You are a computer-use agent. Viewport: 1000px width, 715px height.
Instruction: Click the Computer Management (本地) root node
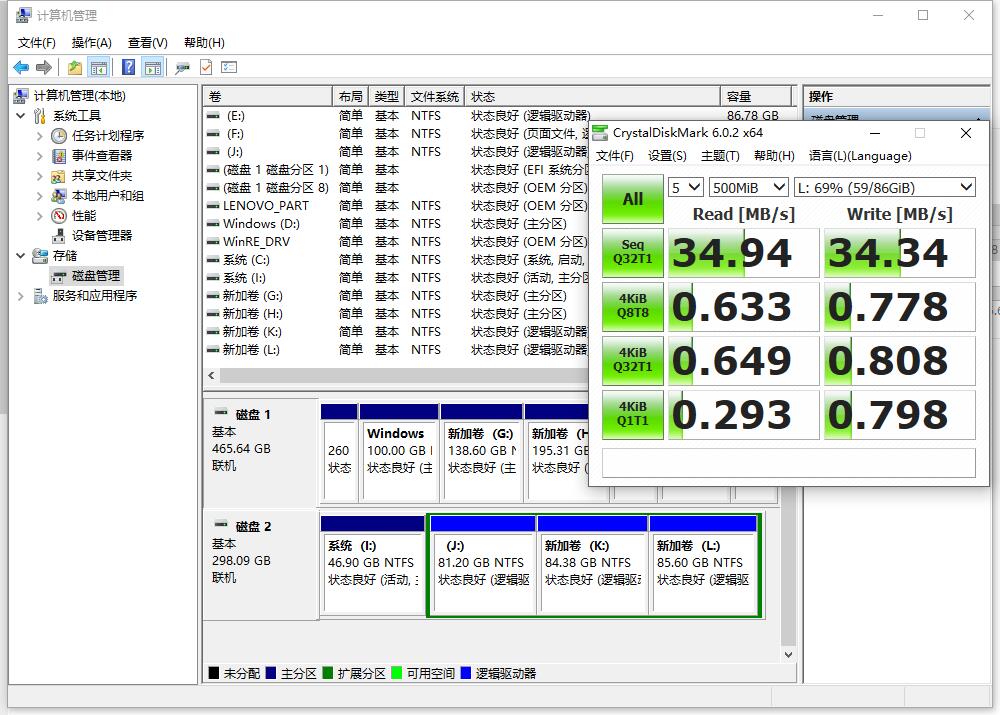coord(79,96)
